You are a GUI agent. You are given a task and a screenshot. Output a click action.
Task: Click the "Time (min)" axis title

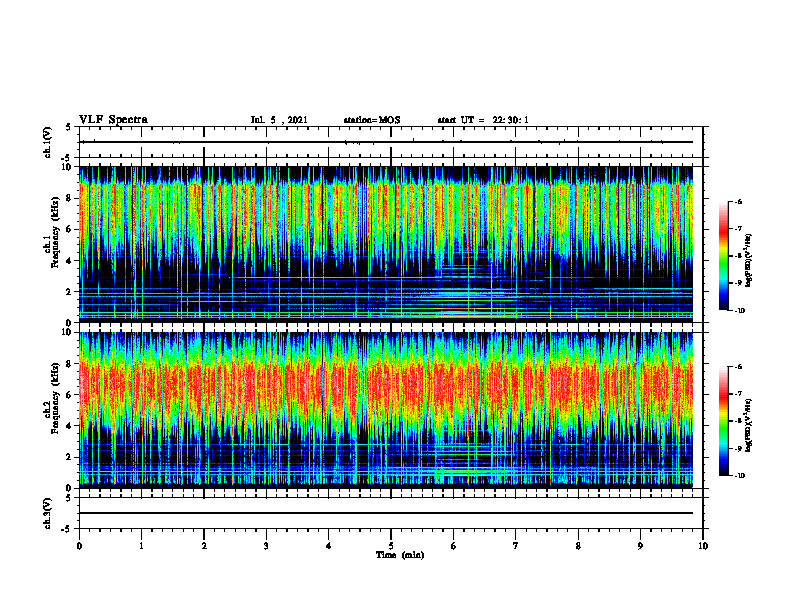pyautogui.click(x=400, y=555)
